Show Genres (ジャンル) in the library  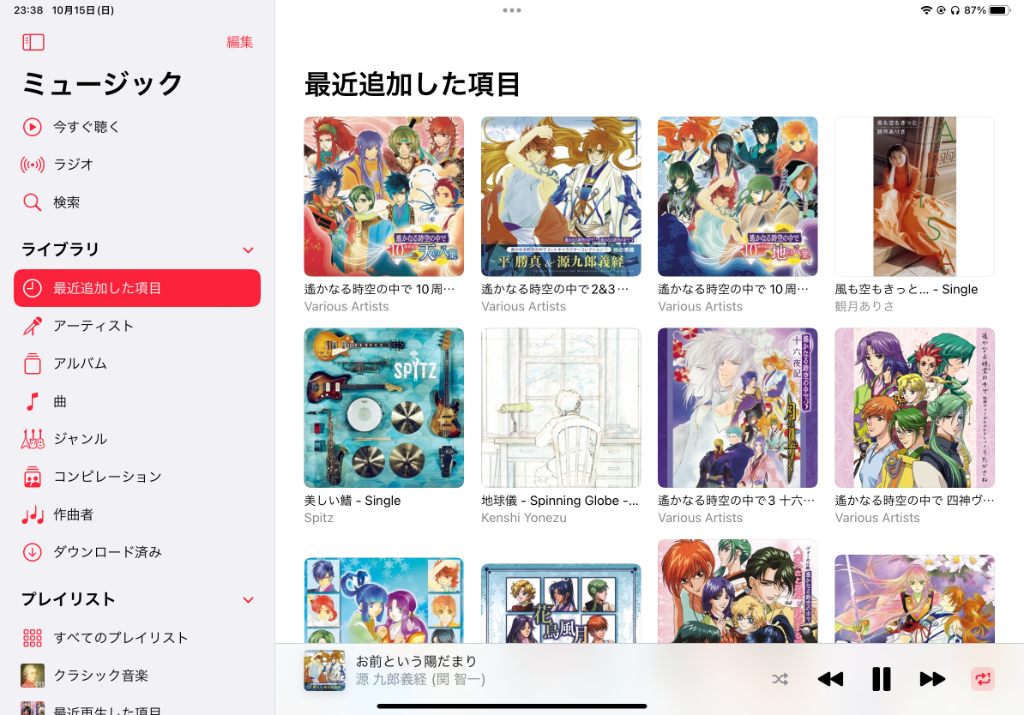click(137, 439)
